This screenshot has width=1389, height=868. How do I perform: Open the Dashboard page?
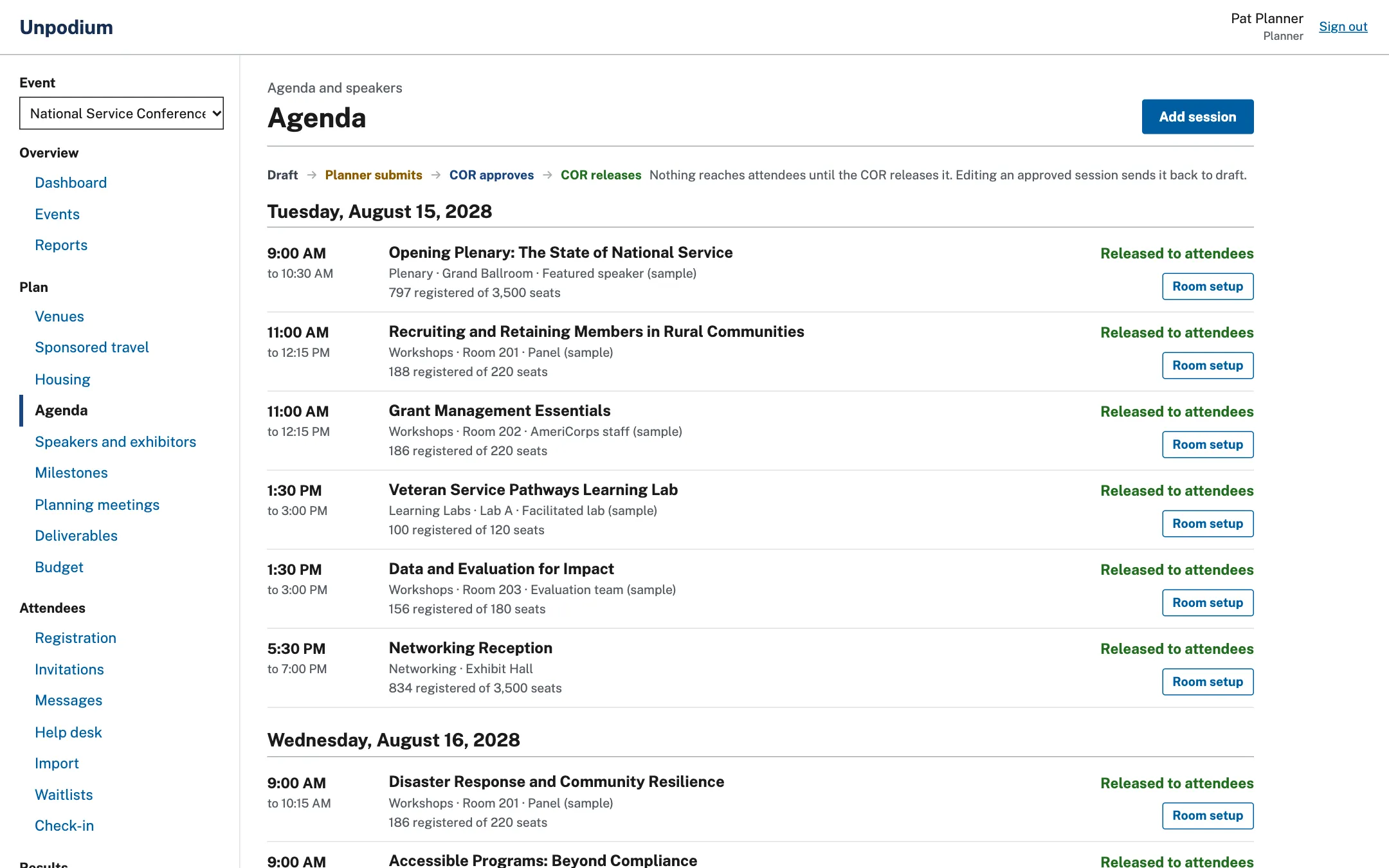tap(71, 183)
